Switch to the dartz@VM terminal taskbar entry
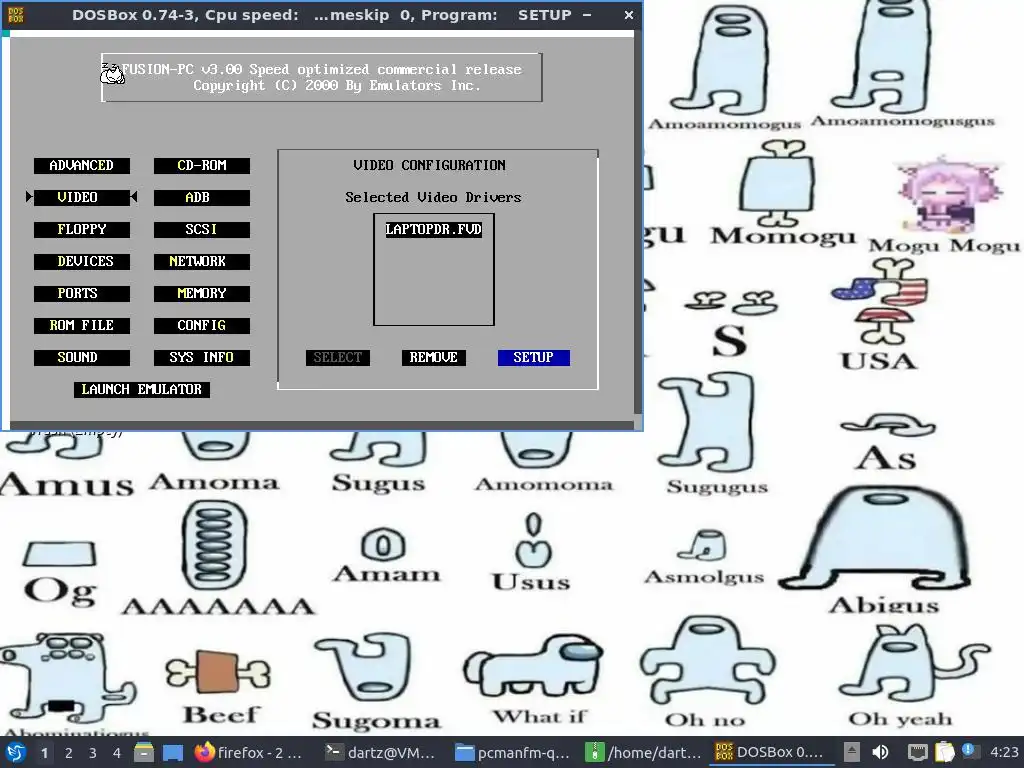 380,753
